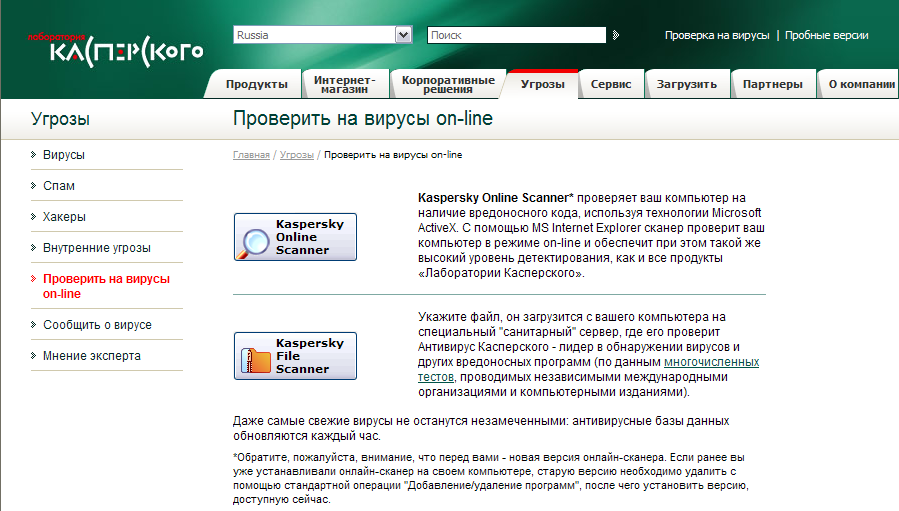Click the arrow bullet beside Спам
Screen dimensions: 899x511
pyautogui.click(x=33, y=185)
